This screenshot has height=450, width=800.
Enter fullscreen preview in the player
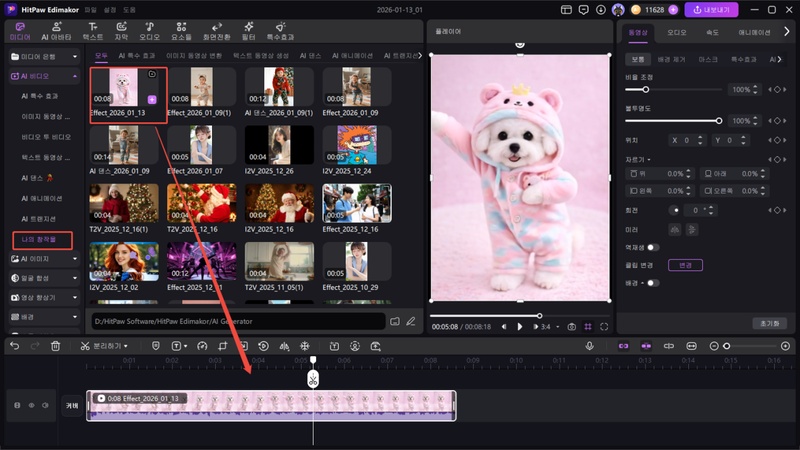coord(604,327)
